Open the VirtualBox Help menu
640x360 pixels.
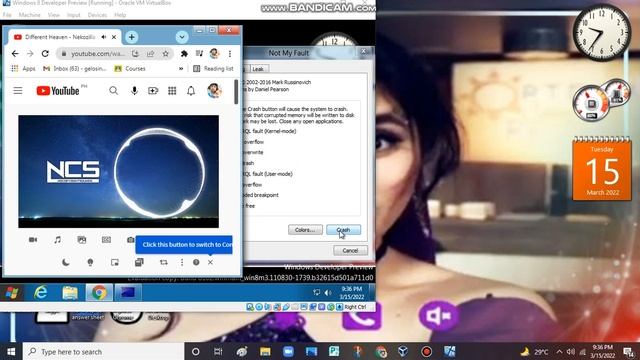point(120,15)
